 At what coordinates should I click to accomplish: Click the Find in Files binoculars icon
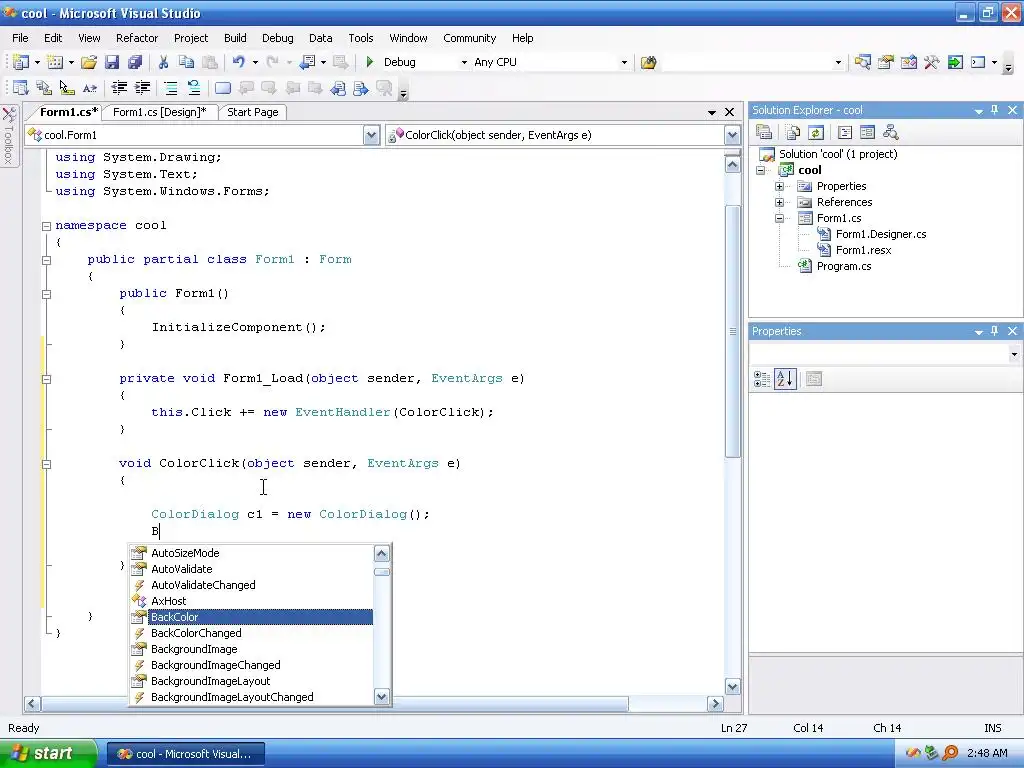click(x=648, y=62)
